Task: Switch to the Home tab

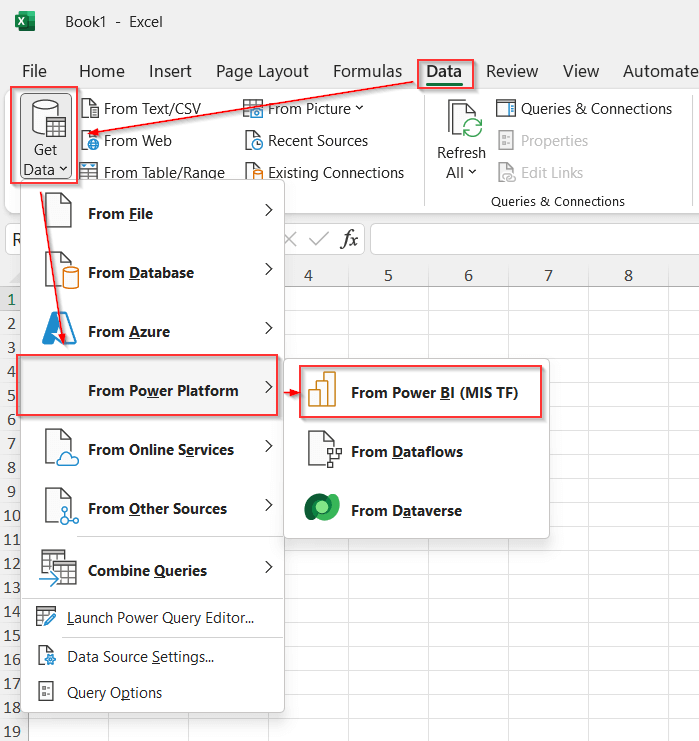Action: point(102,71)
